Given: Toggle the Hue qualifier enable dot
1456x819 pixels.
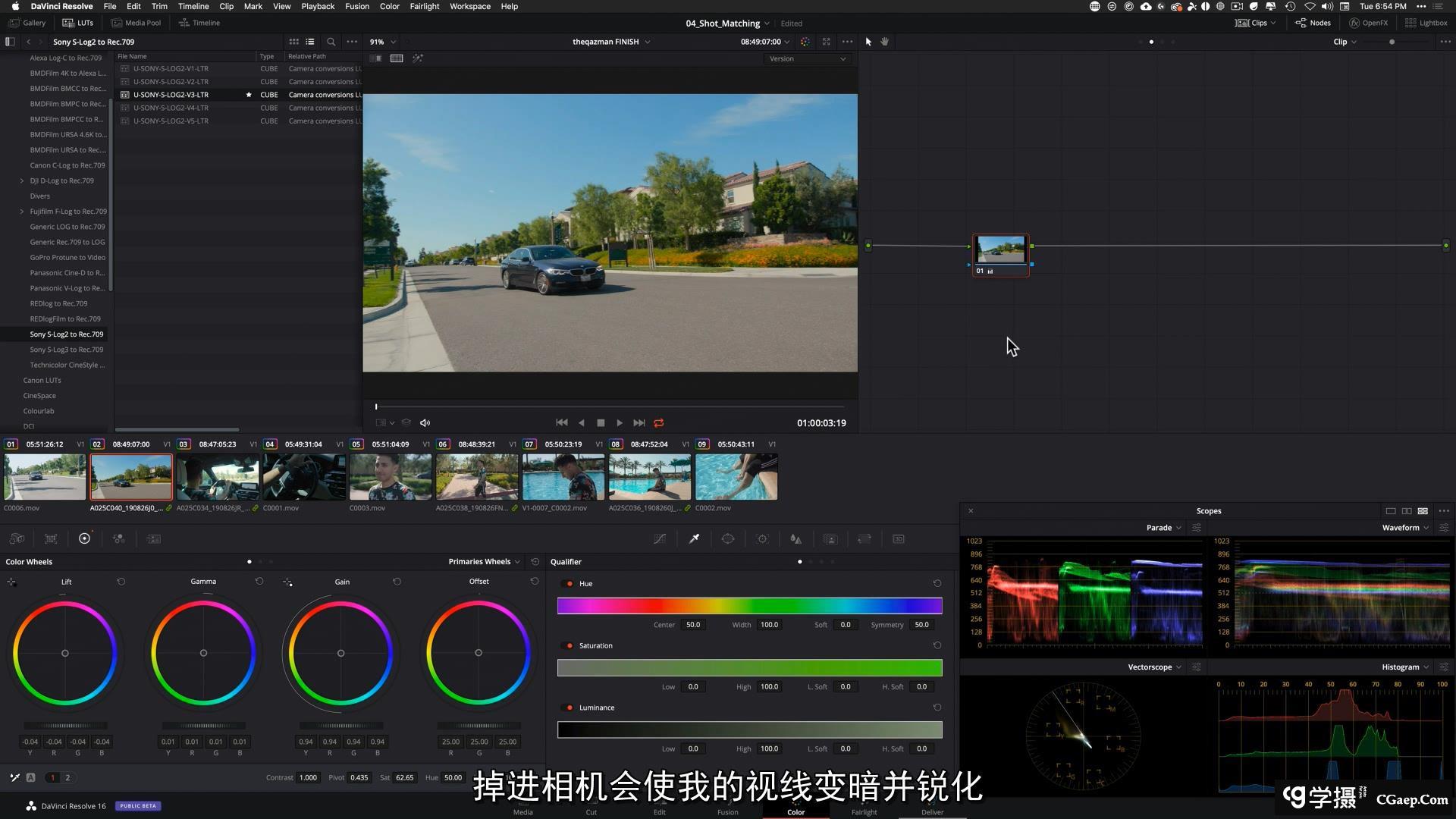Looking at the screenshot, I should coord(570,584).
